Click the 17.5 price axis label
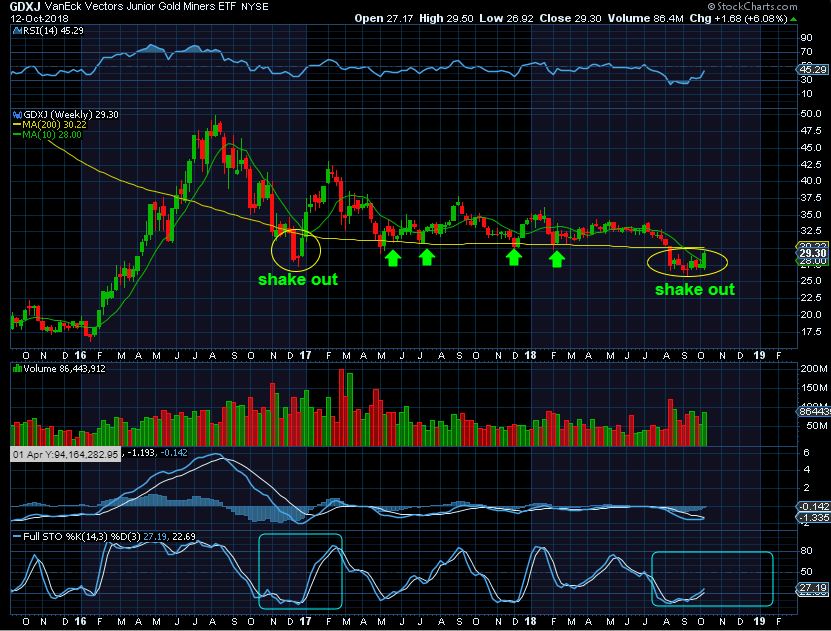The height and width of the screenshot is (631, 831). (x=811, y=332)
